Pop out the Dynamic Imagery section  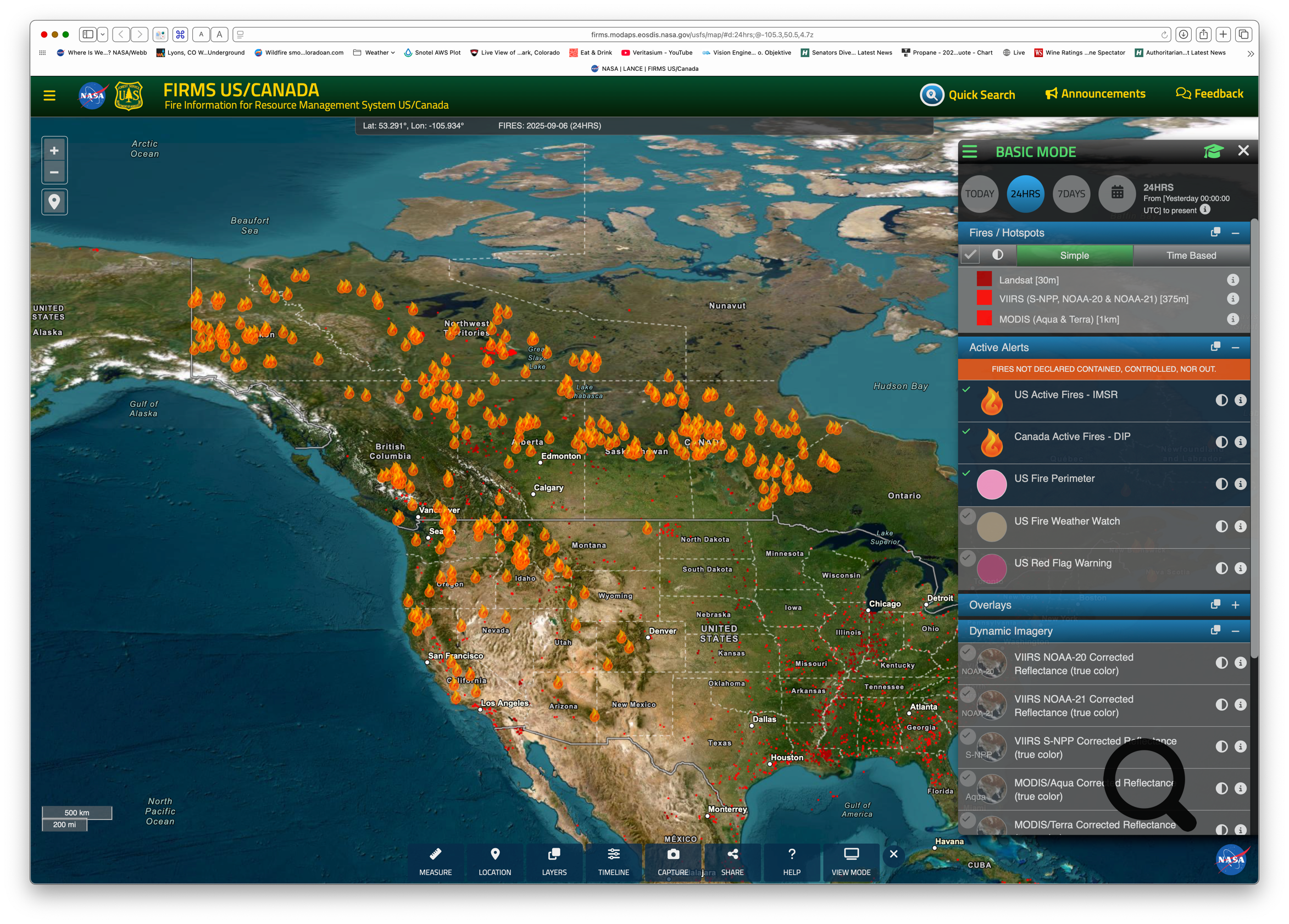(x=1215, y=631)
